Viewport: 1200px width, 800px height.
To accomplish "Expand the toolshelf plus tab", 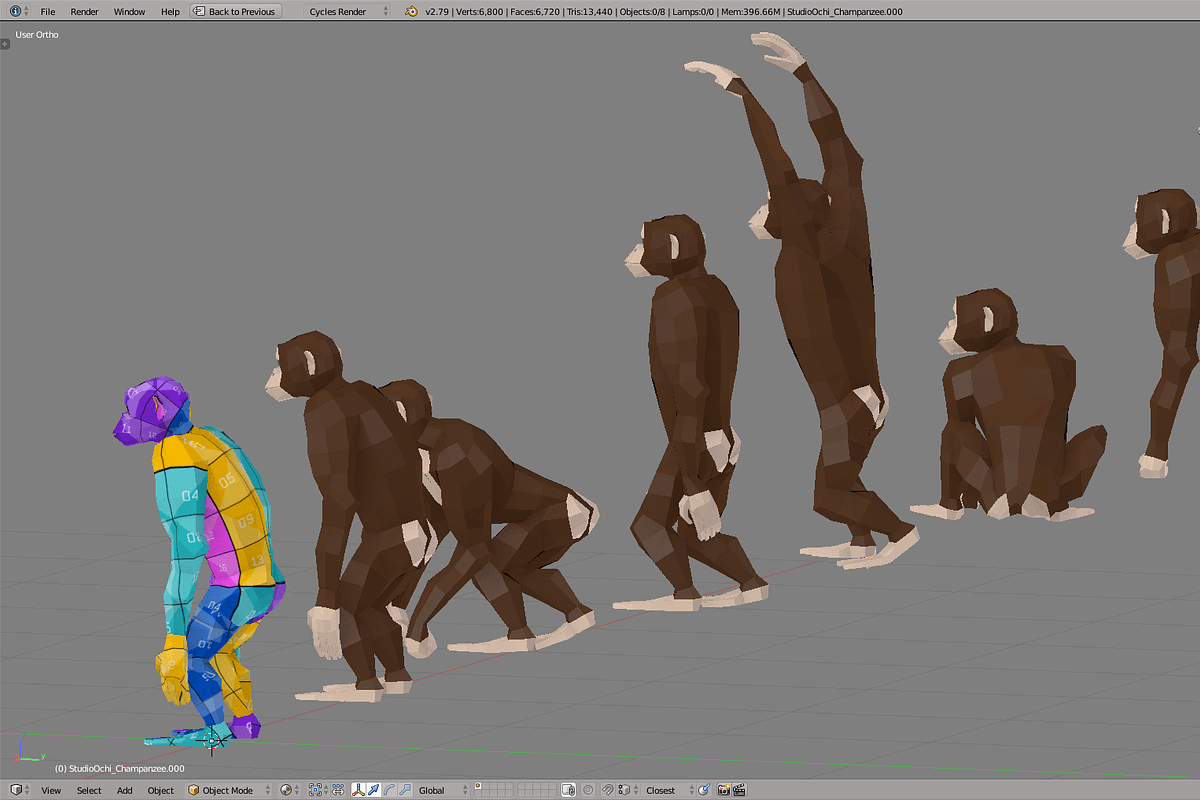I will point(5,44).
